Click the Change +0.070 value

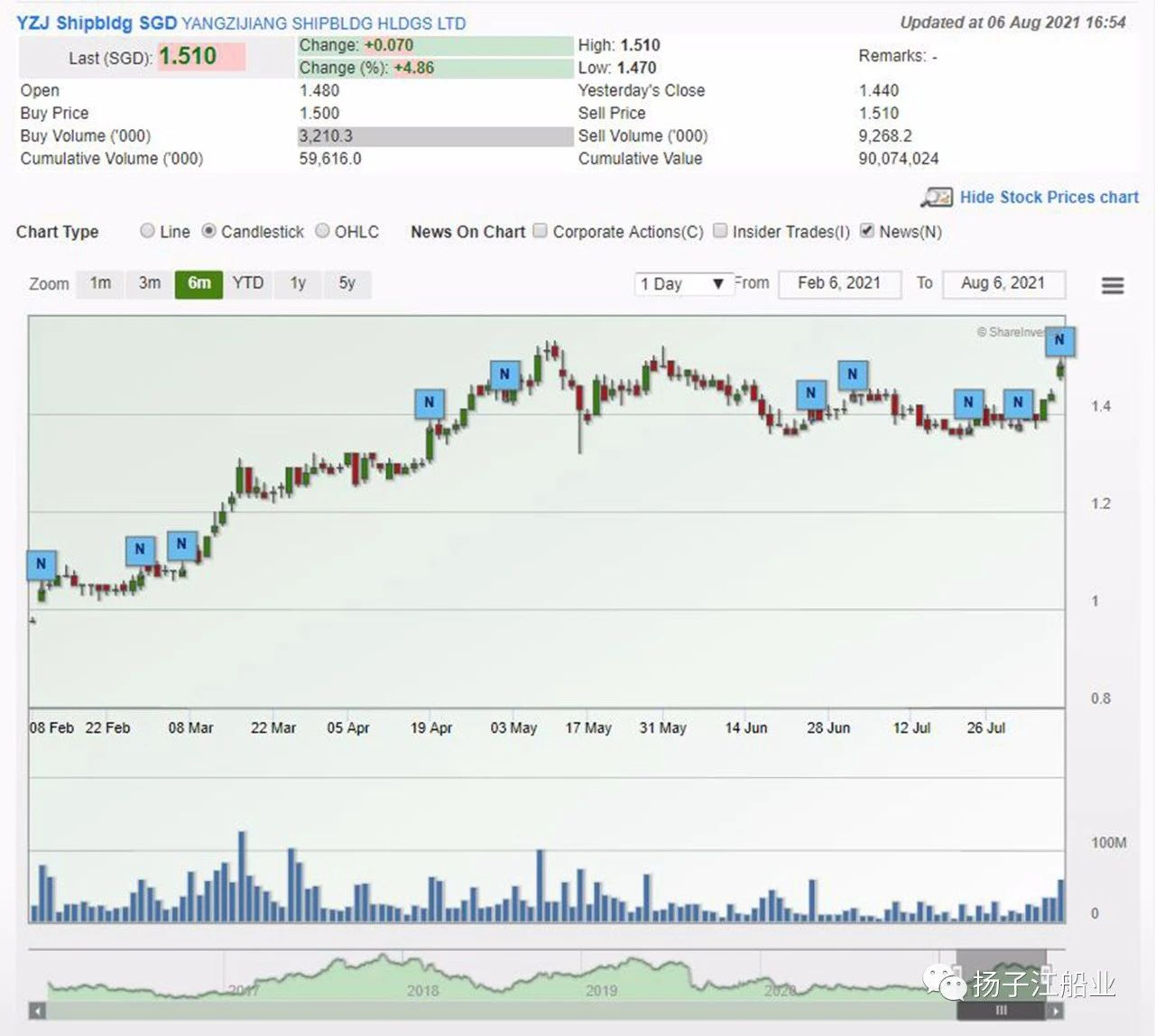click(x=389, y=45)
